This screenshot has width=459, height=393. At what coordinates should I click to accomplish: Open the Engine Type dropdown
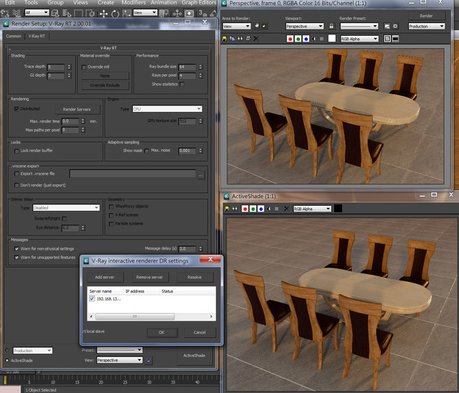pos(167,109)
